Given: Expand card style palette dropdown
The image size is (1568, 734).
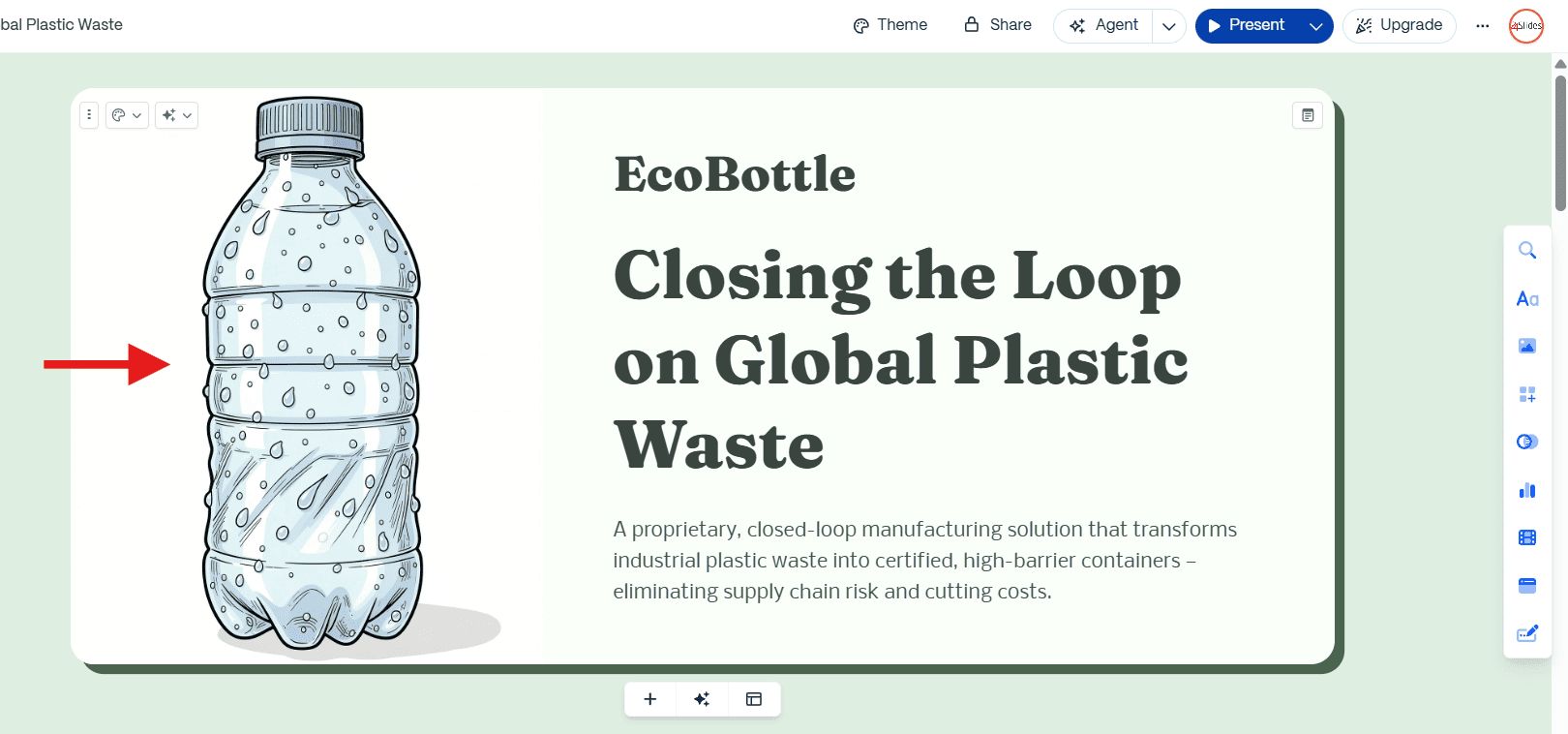Looking at the screenshot, I should (x=127, y=115).
